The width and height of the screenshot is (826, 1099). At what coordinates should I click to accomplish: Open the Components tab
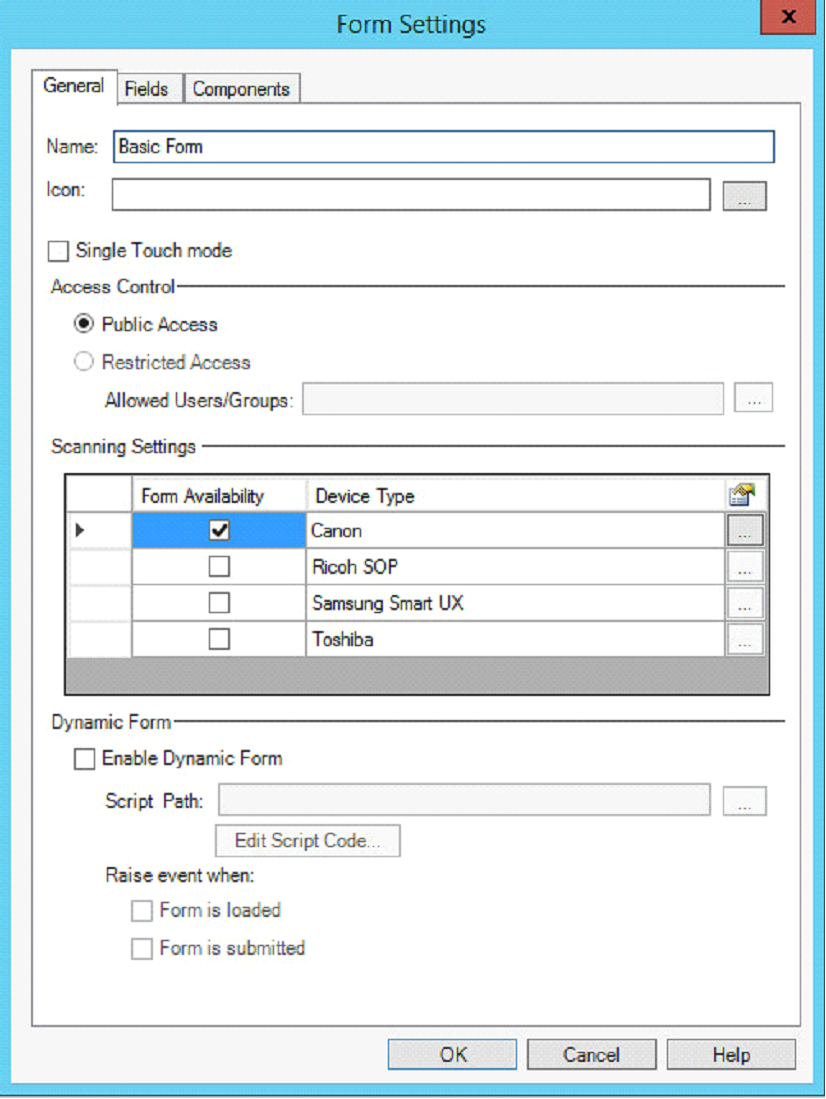[x=241, y=89]
